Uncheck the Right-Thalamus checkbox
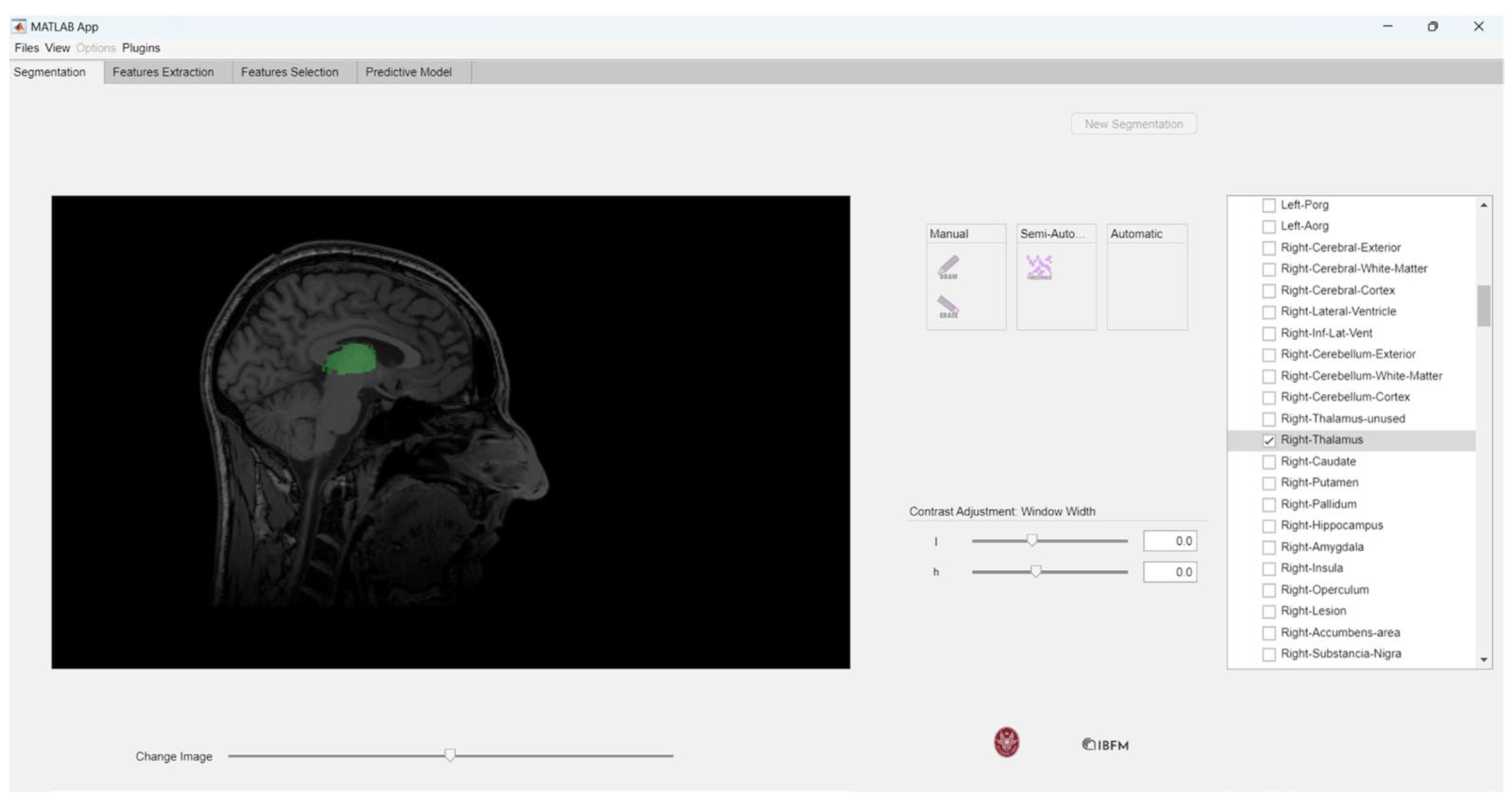Screen dimensions: 1512x804 point(1269,440)
